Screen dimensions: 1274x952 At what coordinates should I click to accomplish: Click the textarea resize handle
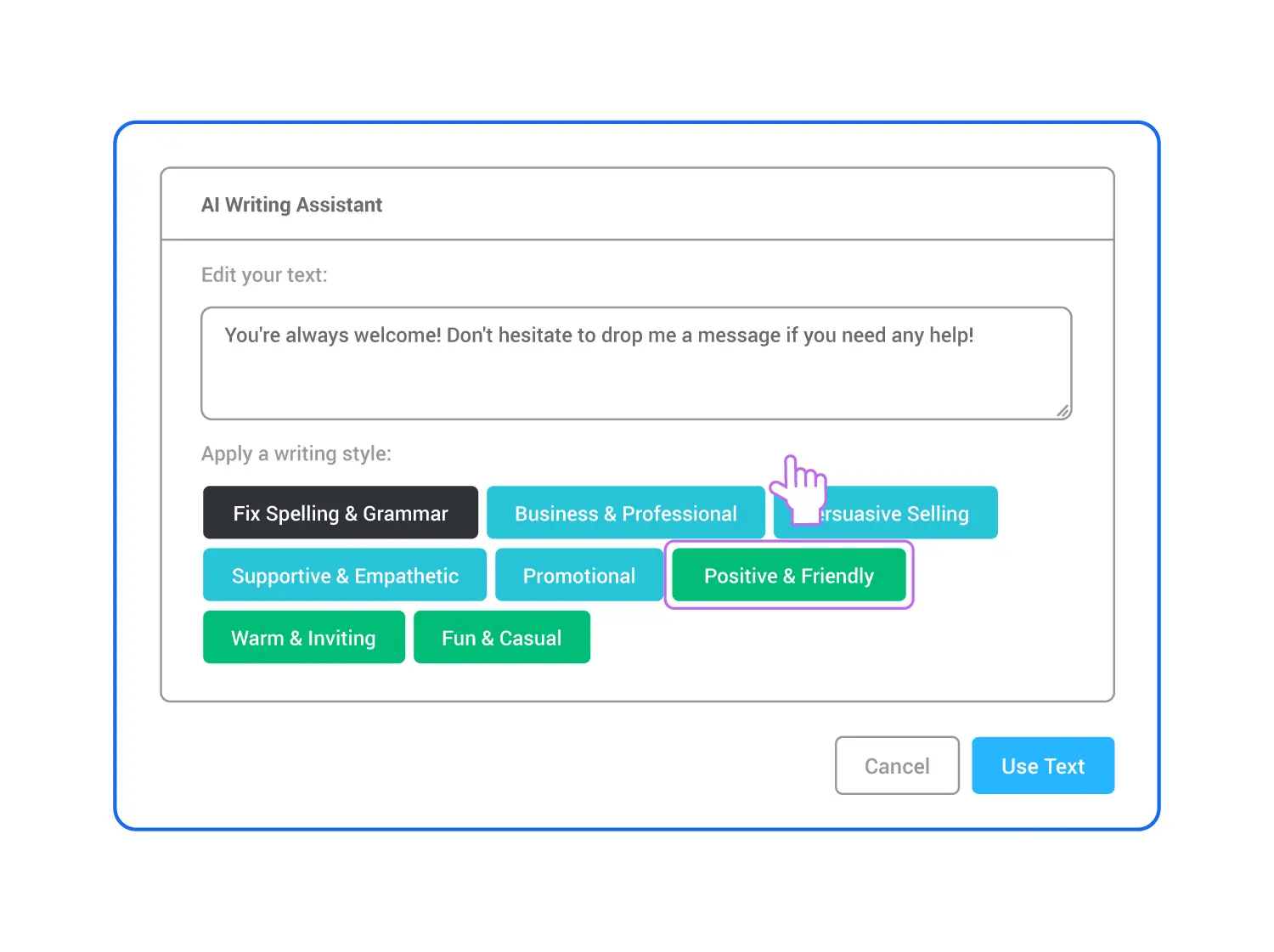pos(1063,412)
